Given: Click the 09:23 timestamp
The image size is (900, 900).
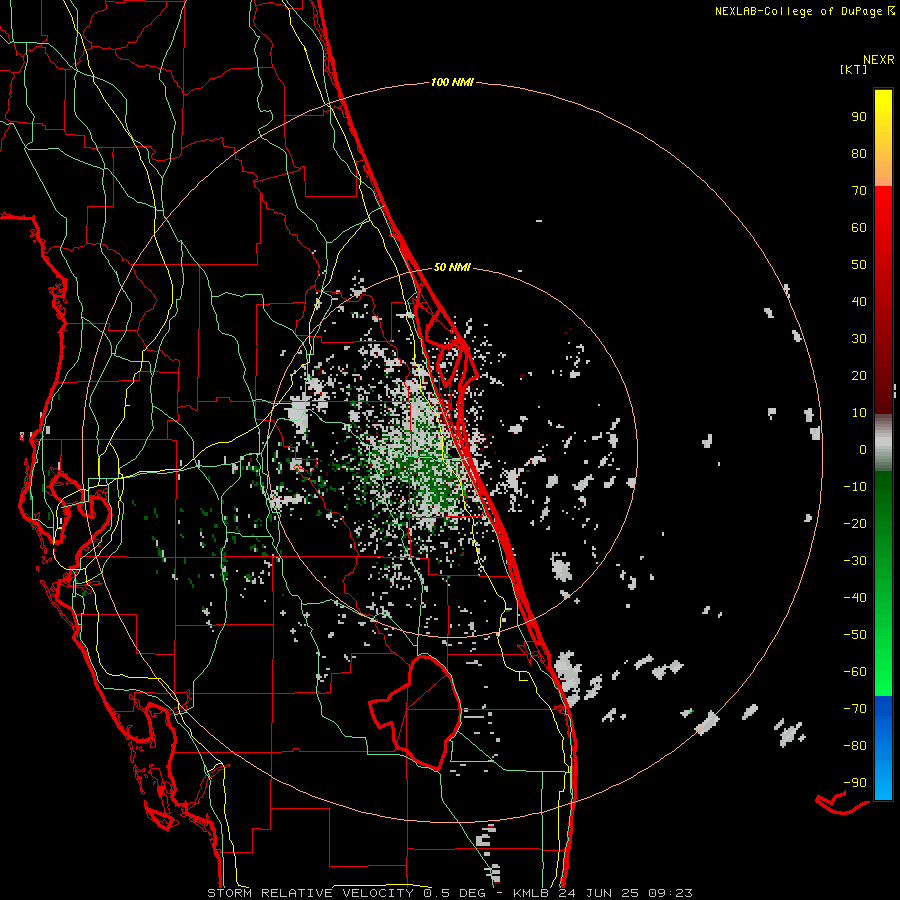Looking at the screenshot, I should (x=670, y=893).
